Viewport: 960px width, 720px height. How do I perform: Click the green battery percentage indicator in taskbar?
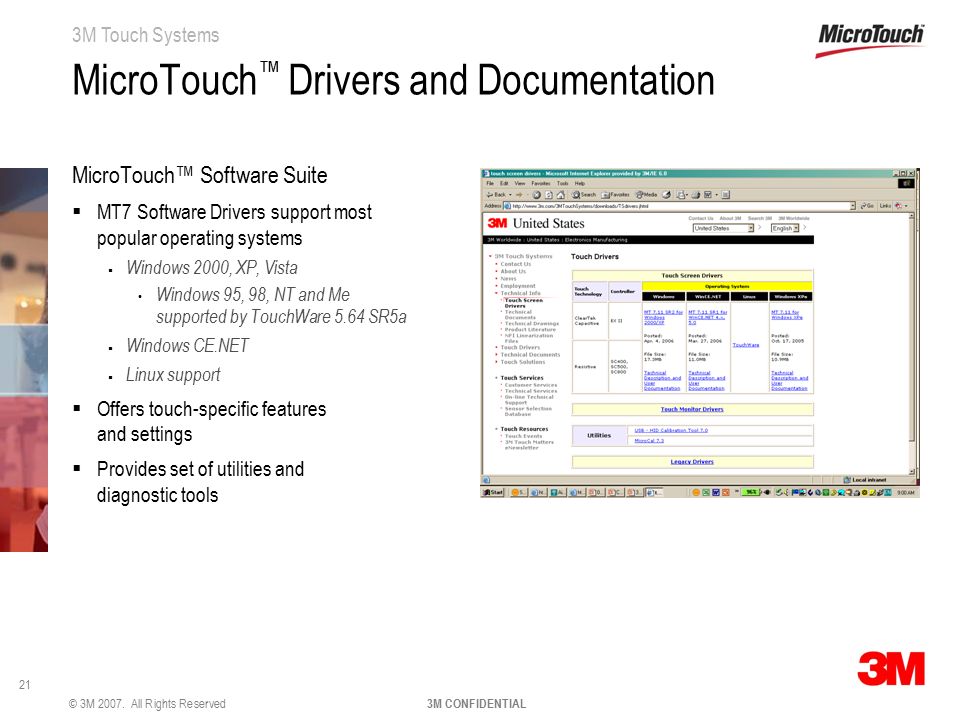coord(751,492)
